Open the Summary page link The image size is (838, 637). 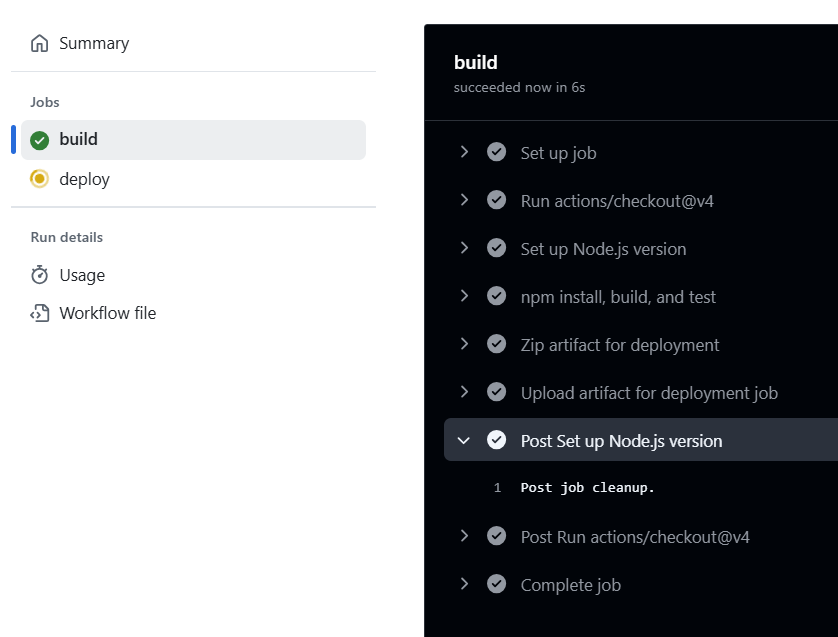point(94,43)
